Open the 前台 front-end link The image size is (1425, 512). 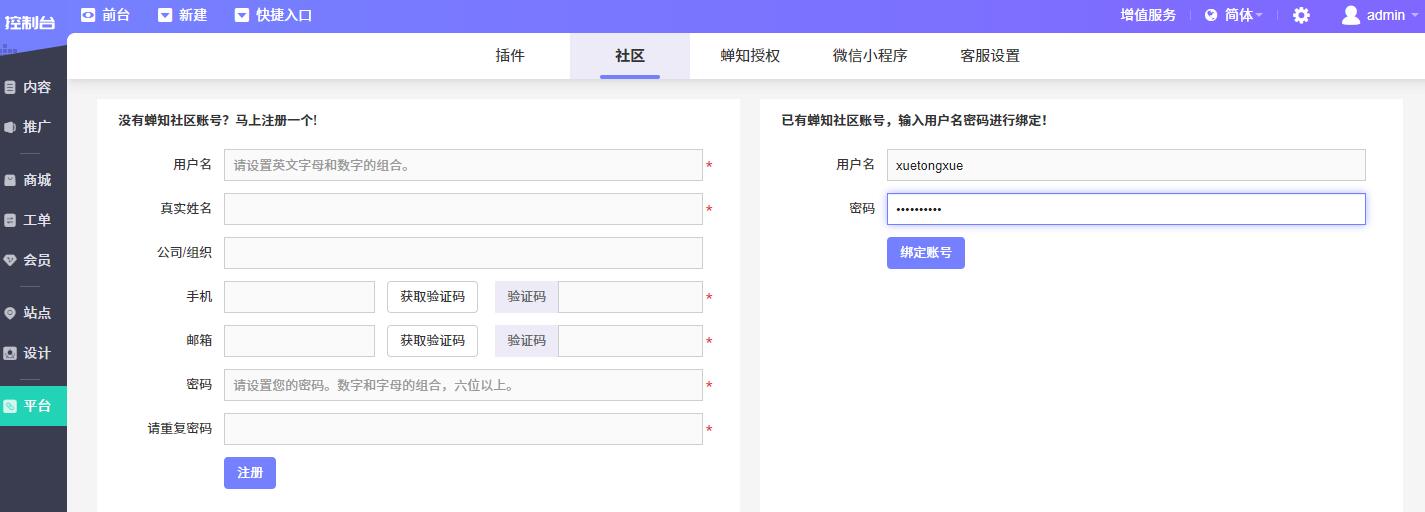pos(116,15)
